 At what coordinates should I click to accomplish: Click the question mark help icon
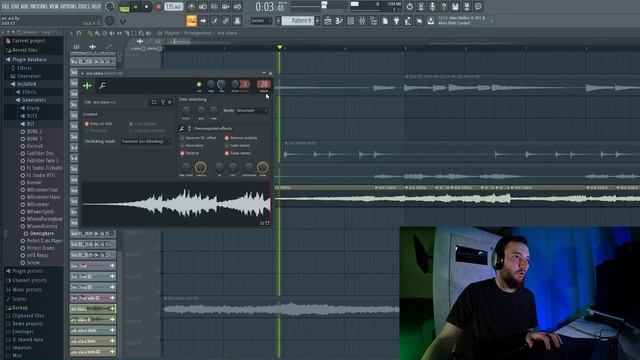click(x=444, y=7)
